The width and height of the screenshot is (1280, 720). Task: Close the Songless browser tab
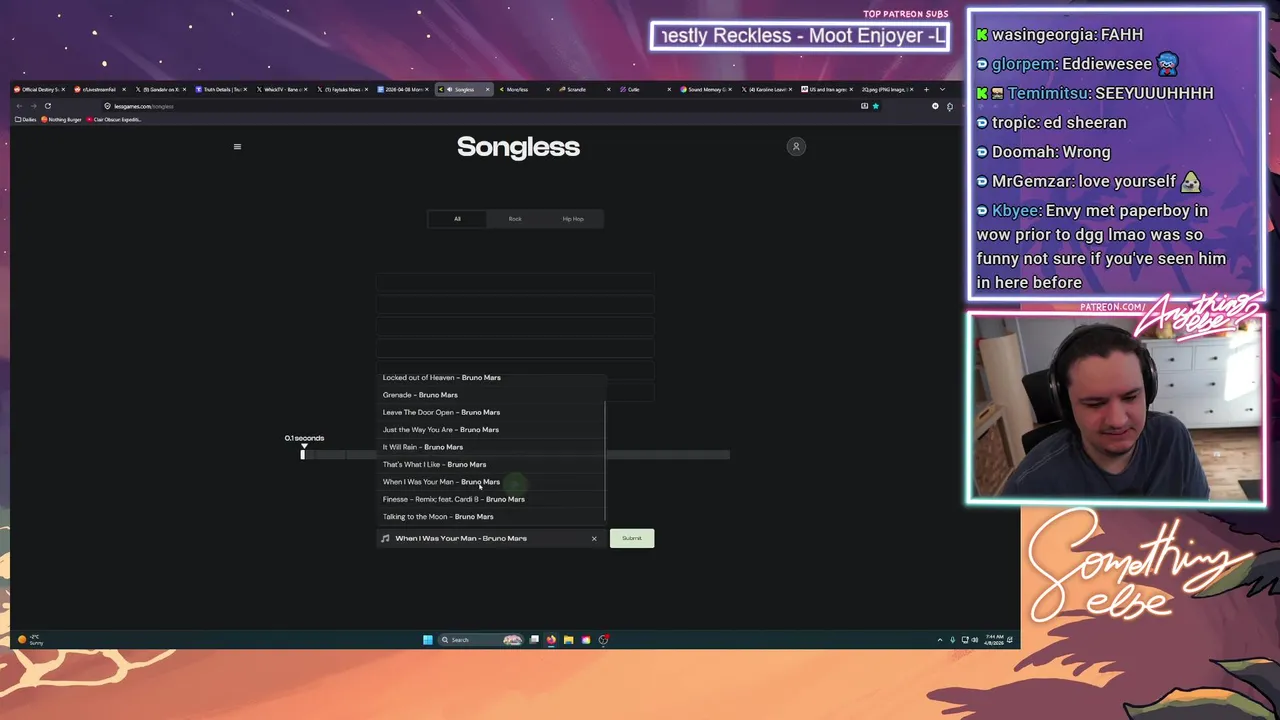tap(488, 89)
